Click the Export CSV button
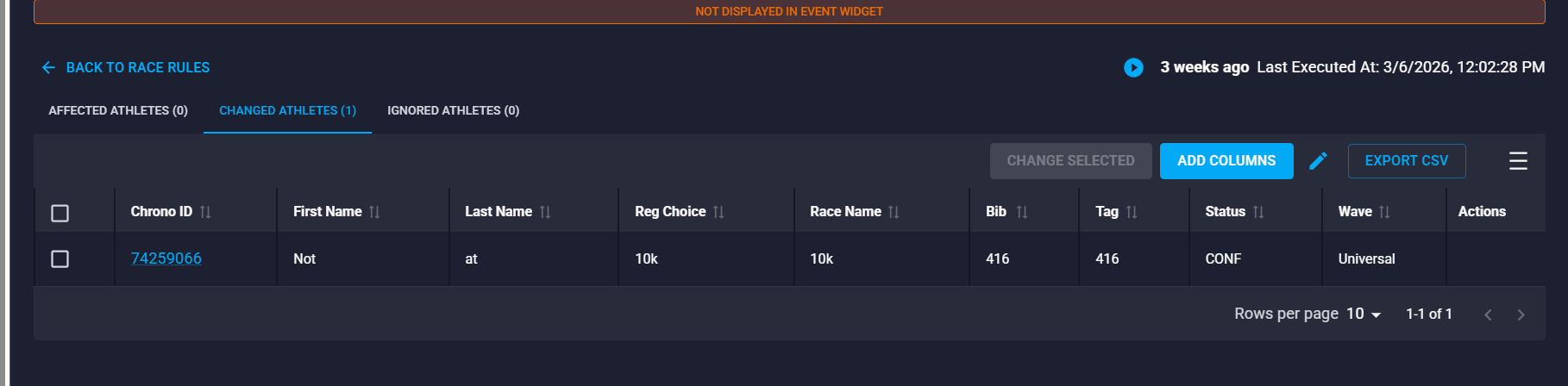 1406,161
